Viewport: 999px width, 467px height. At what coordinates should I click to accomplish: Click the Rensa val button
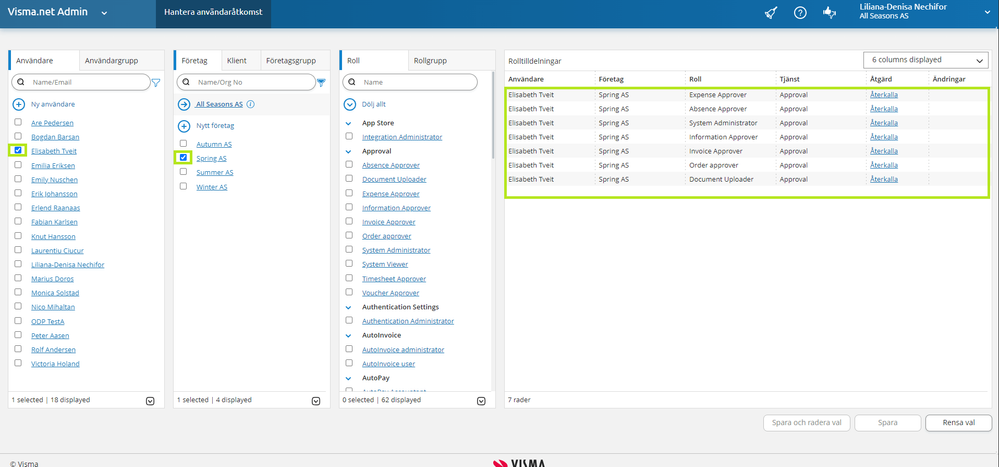(x=958, y=422)
